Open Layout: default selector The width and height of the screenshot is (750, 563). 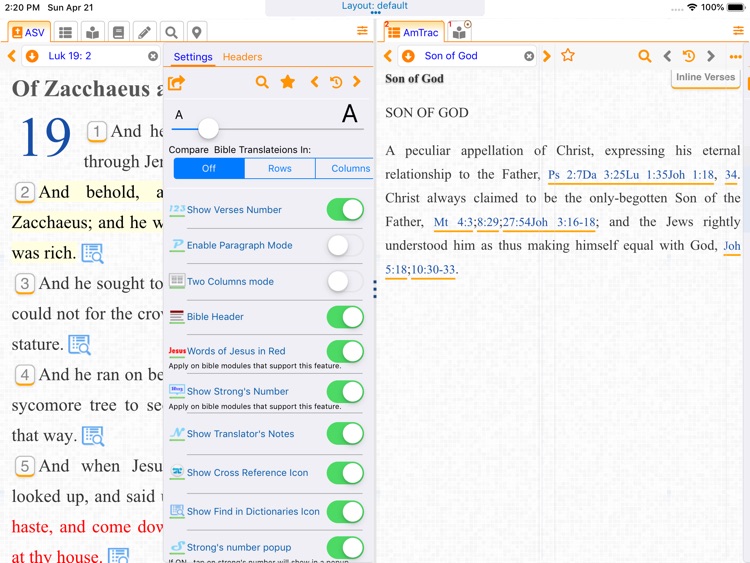point(375,7)
